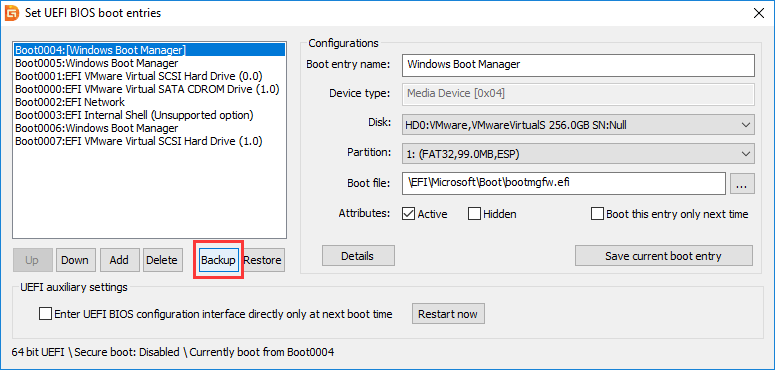Screen dimensions: 775x370
Task: Enable Enter UEFI BIOS configuration at next boot
Action: click(x=45, y=314)
